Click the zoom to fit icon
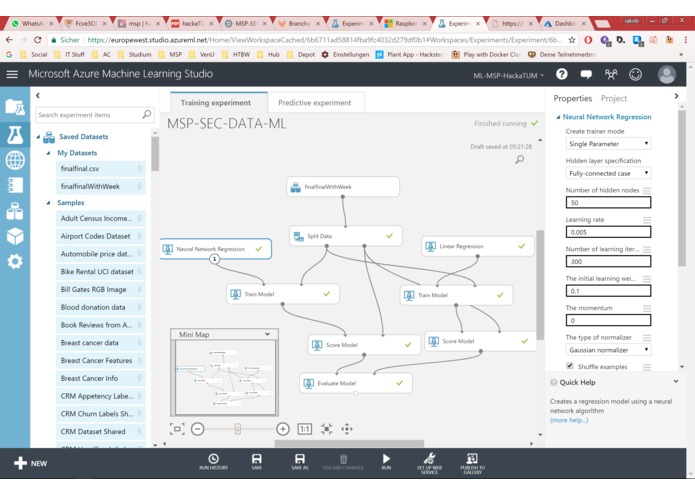The height and width of the screenshot is (494, 695). [x=177, y=429]
